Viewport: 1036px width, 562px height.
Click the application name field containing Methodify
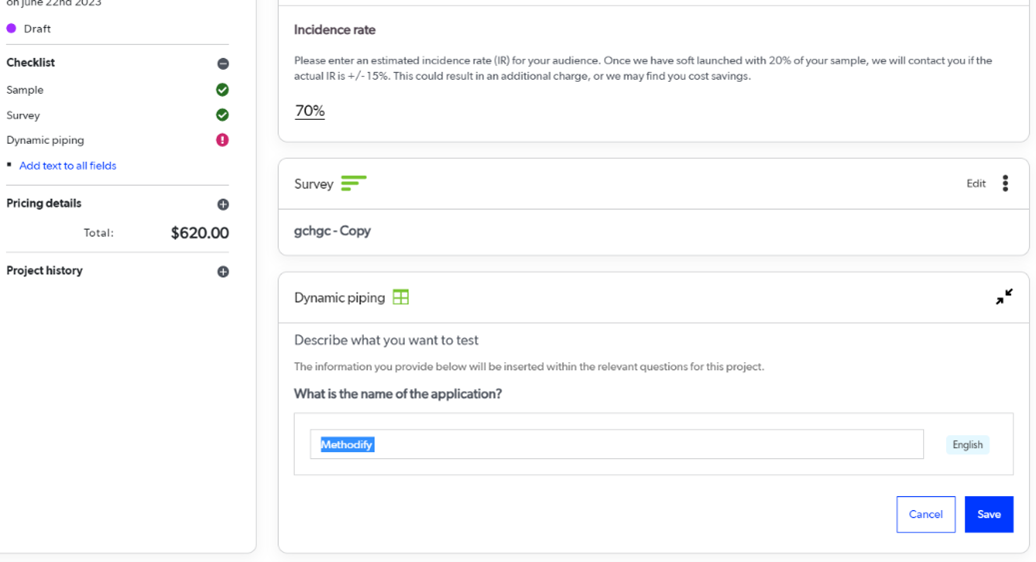(x=616, y=444)
